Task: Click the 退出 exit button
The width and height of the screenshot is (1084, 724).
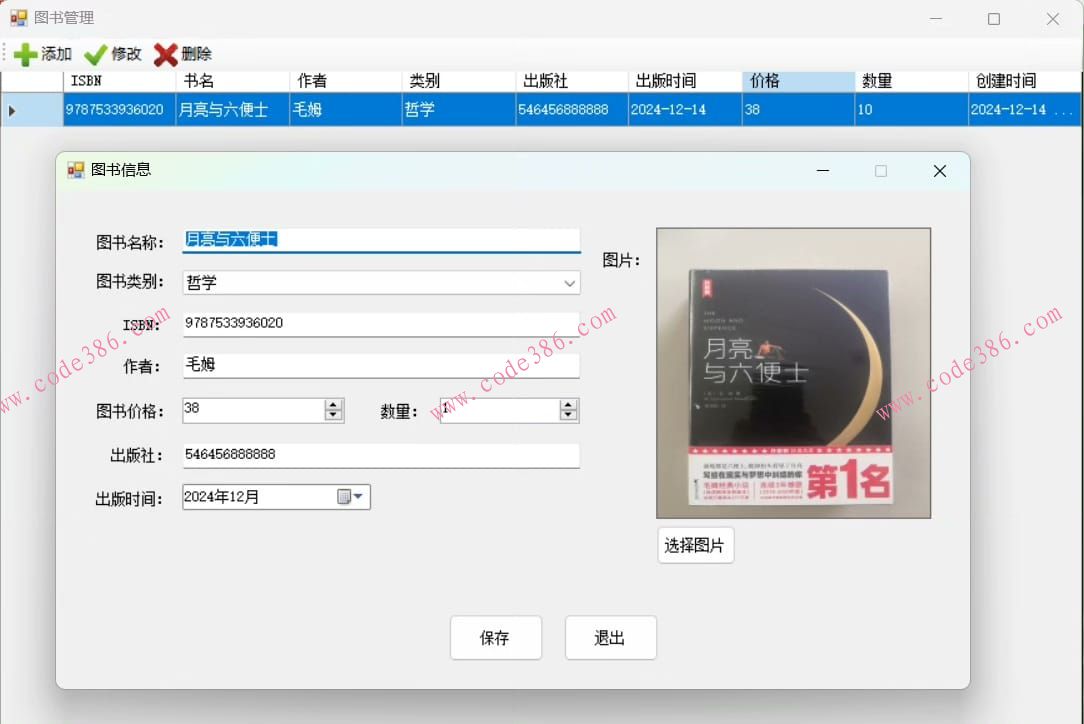Action: point(610,637)
